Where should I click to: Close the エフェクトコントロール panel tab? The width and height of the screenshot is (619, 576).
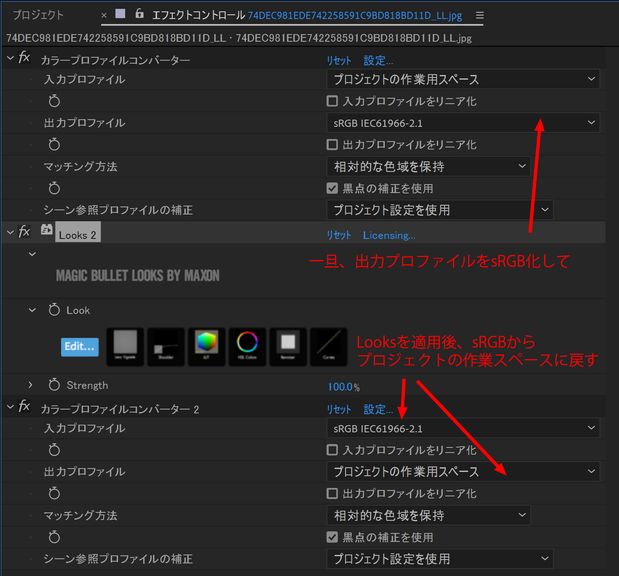tap(104, 15)
